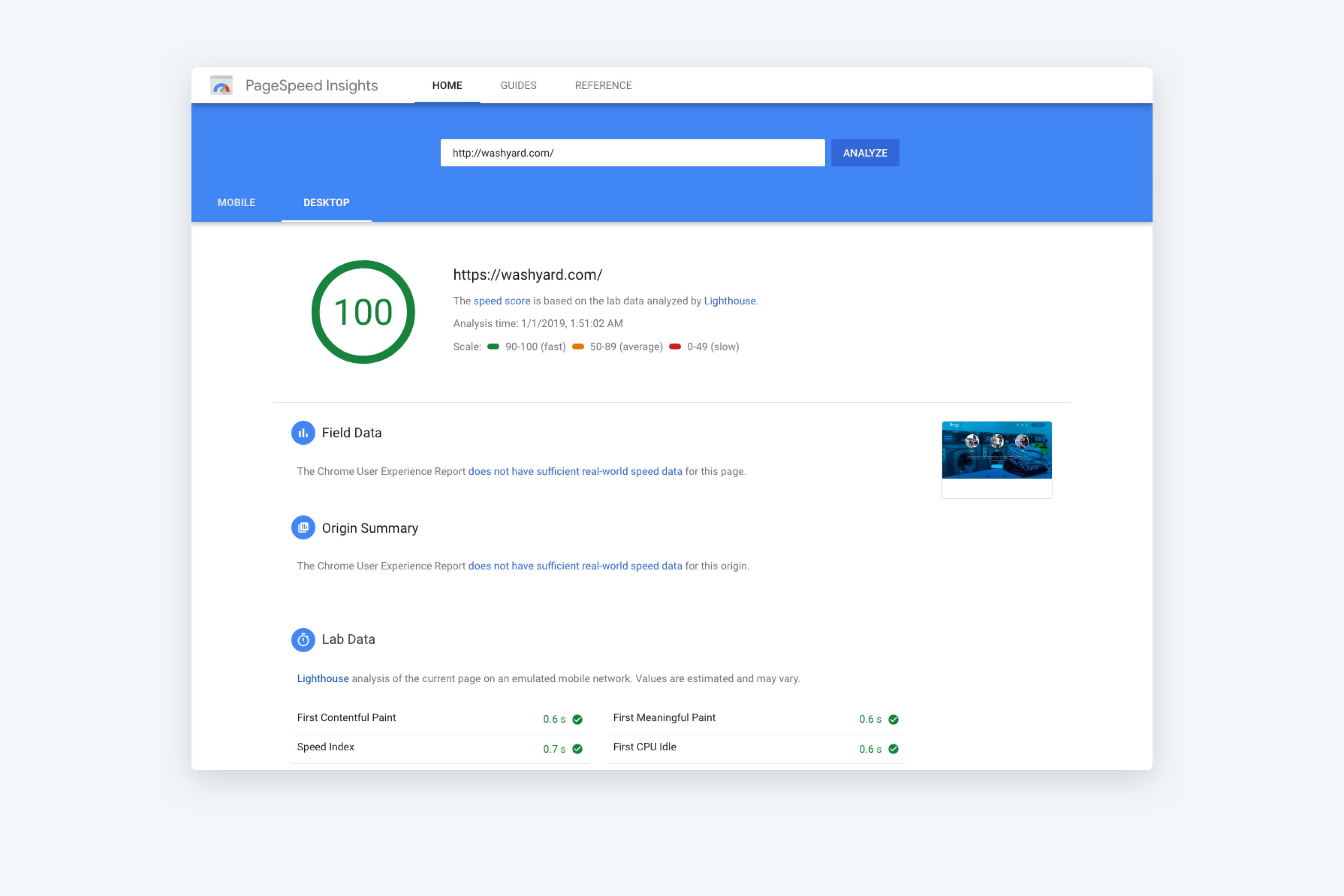Open the speed score link
Screen dimensions: 1344x896
tap(502, 301)
